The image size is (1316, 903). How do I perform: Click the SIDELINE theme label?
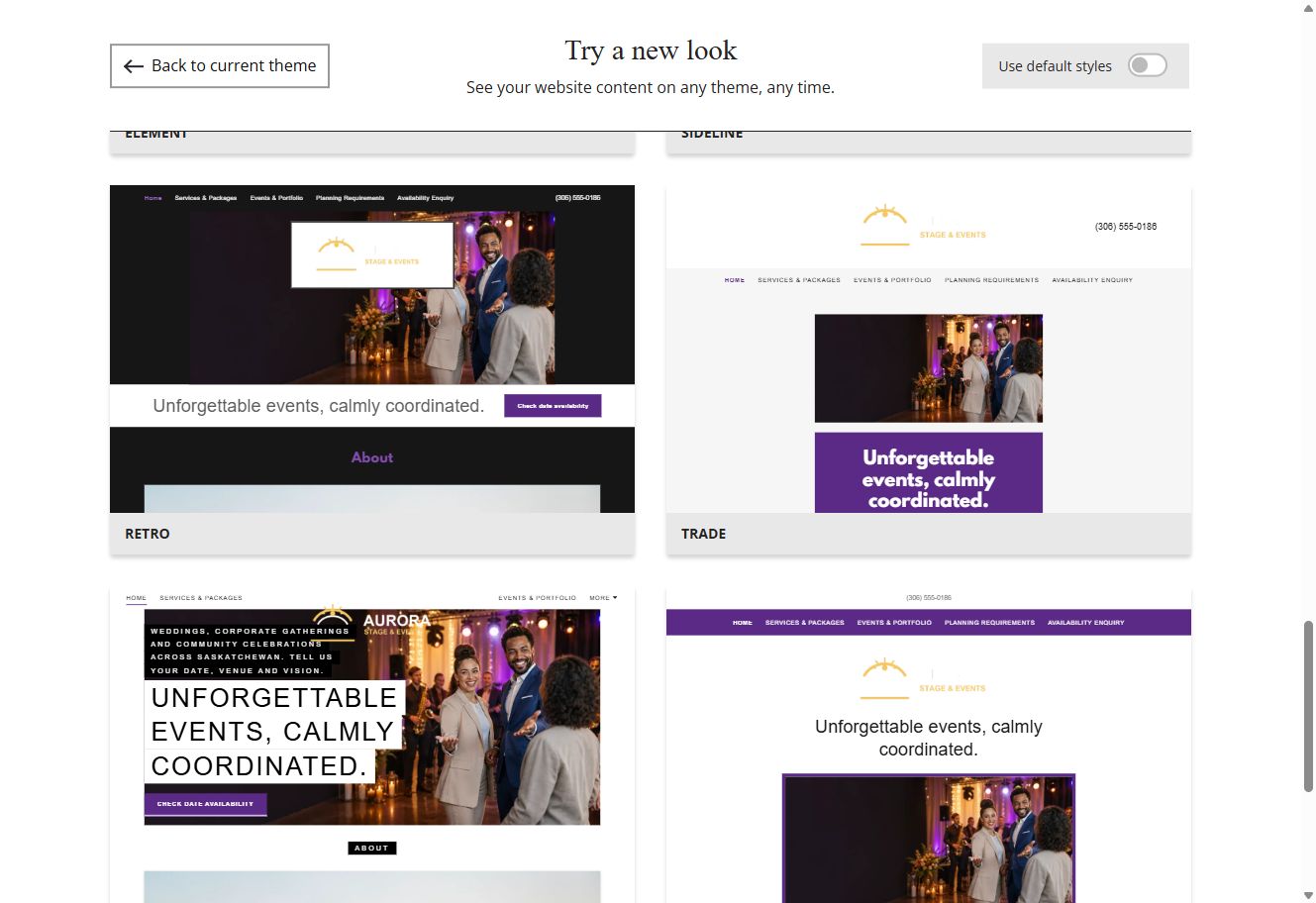tap(712, 134)
